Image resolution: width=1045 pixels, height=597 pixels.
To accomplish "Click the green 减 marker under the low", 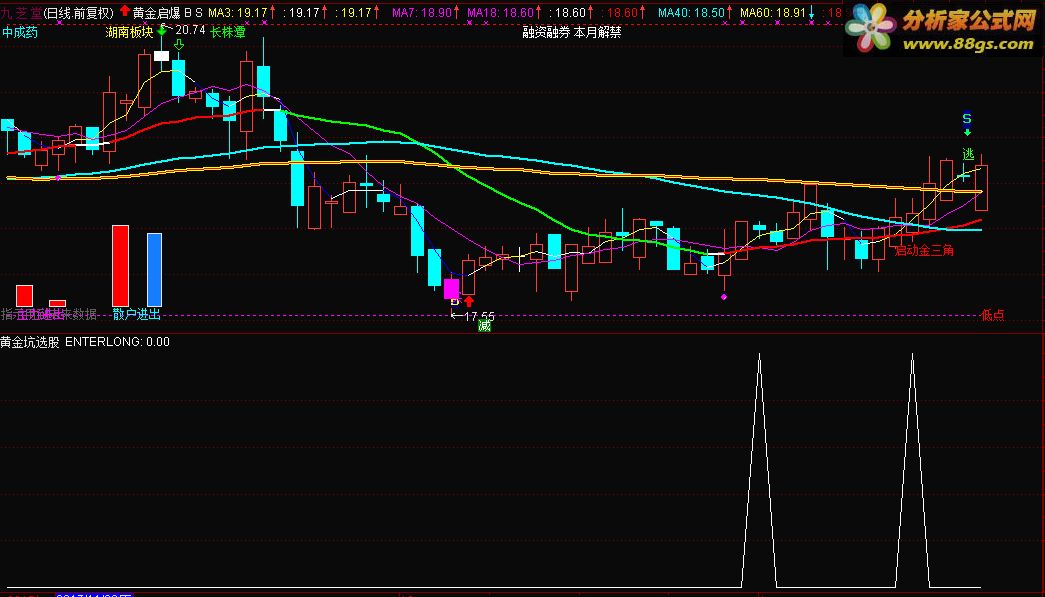I will [485, 325].
